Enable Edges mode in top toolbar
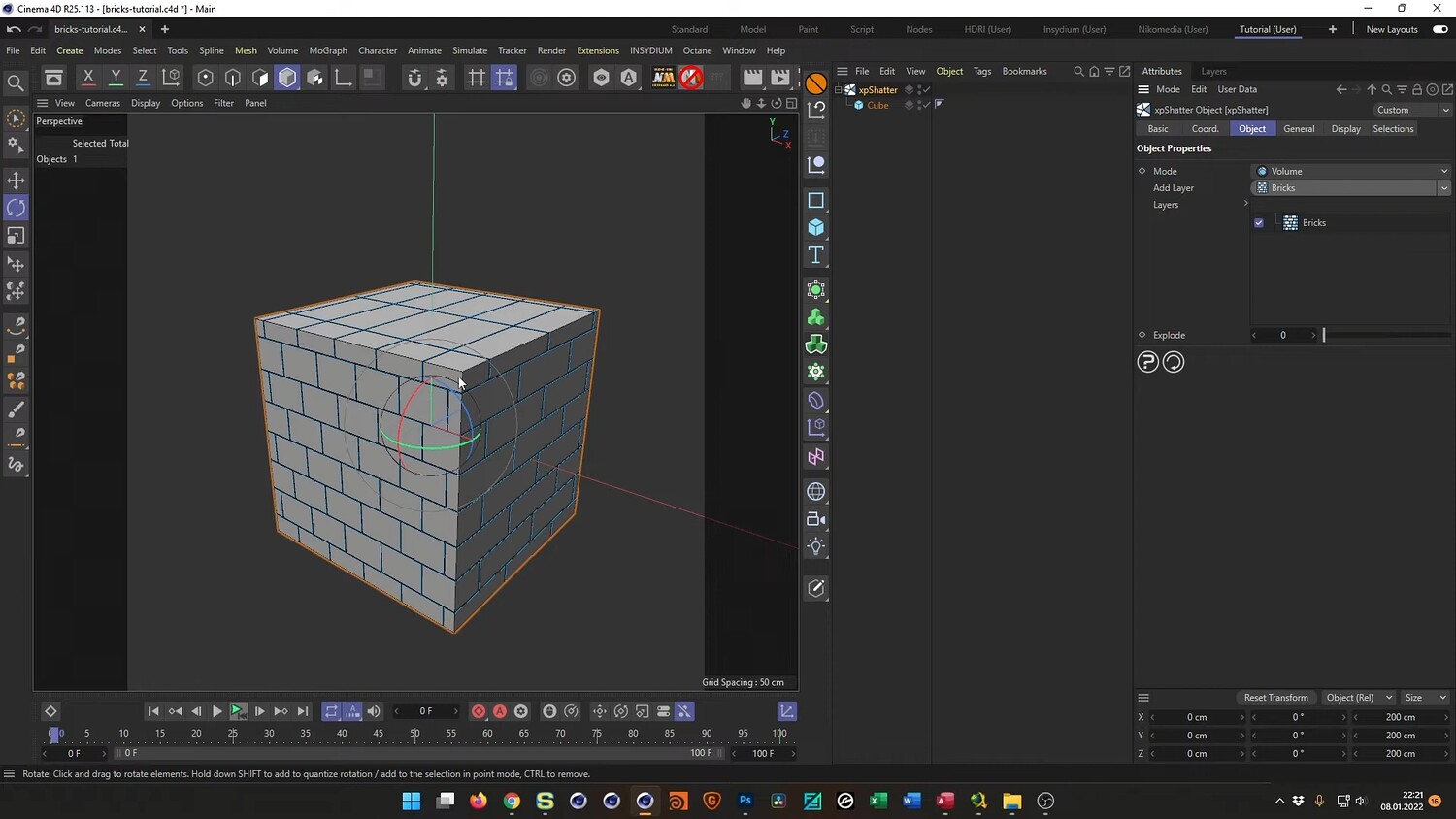The image size is (1456, 819). tap(233, 78)
